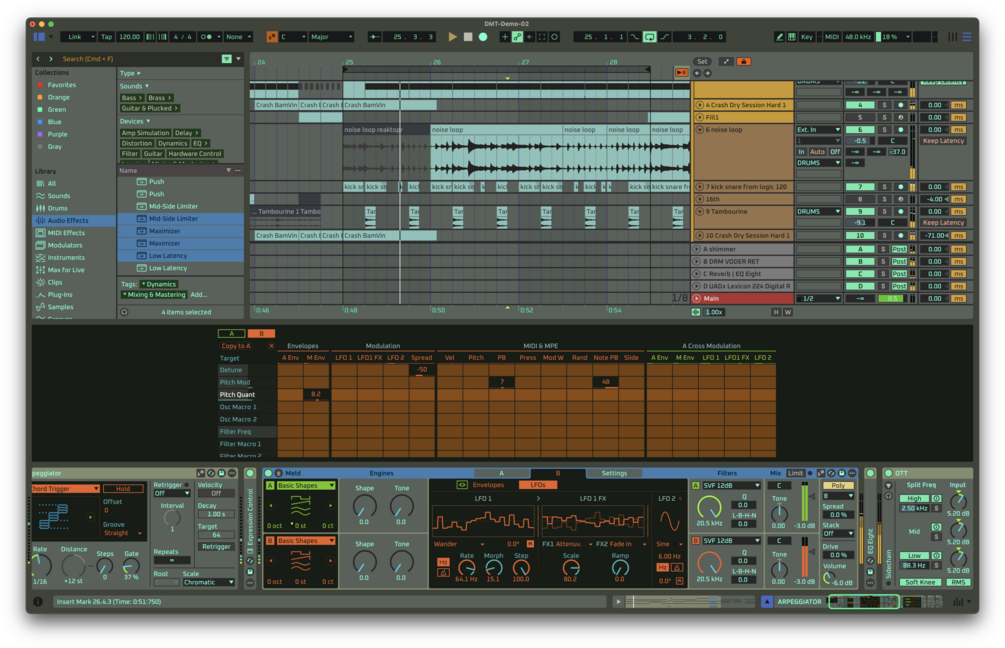Toggle Meld device on/off
Image resolution: width=1005 pixels, height=648 pixels.
pos(269,473)
